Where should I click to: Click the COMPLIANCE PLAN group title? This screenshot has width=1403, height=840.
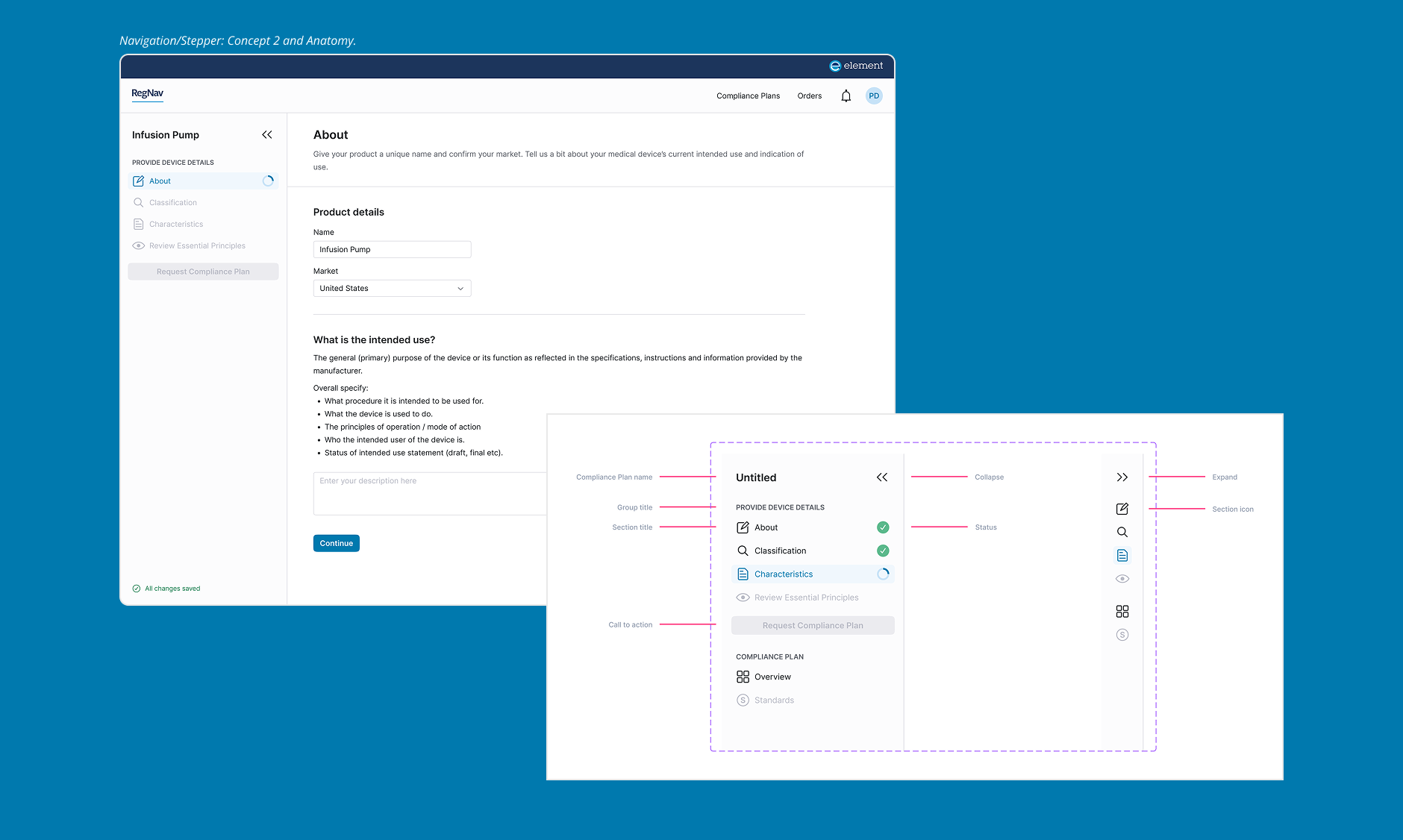[x=769, y=657]
